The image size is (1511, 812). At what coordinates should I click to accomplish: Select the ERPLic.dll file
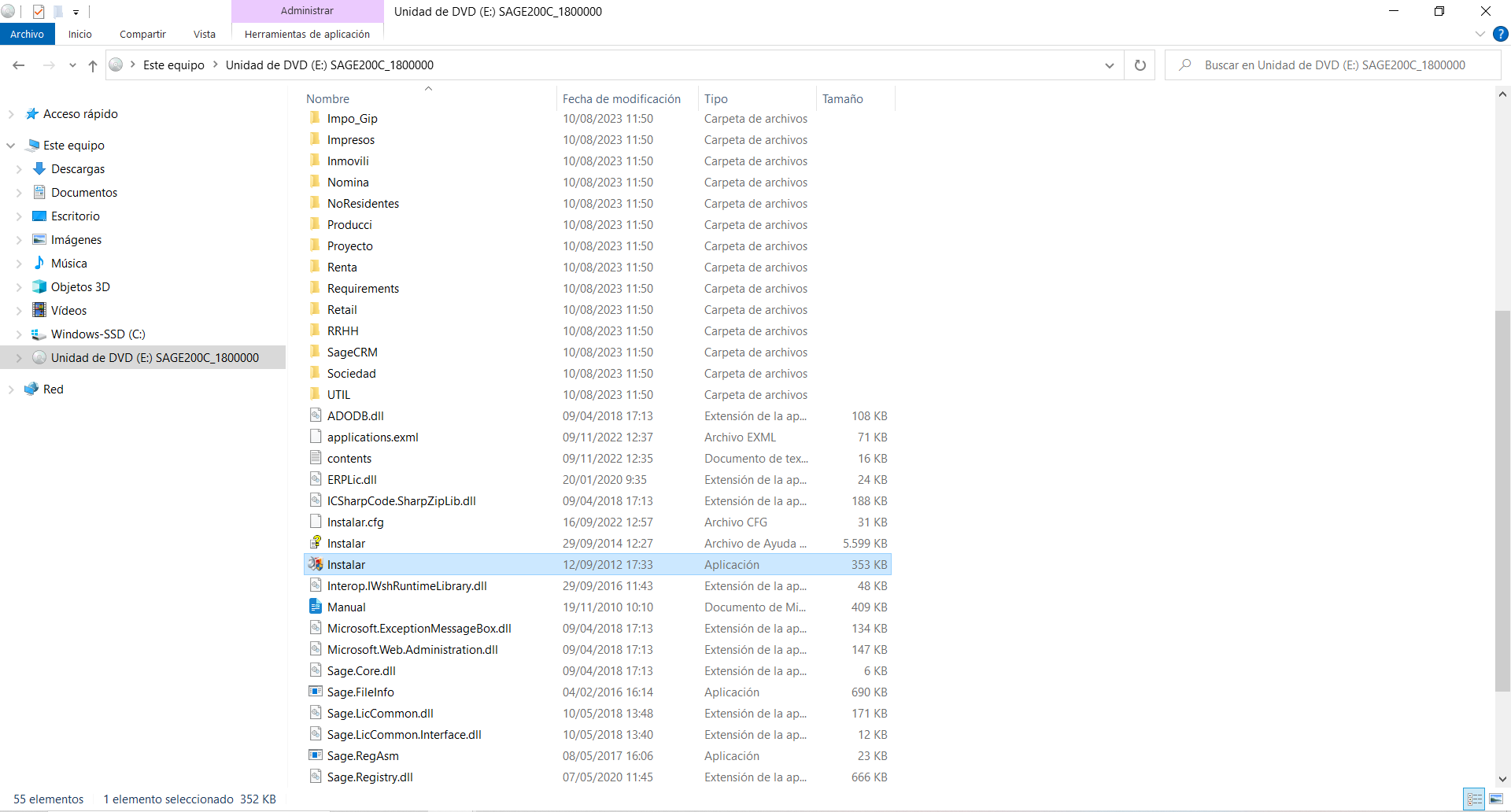[597, 479]
